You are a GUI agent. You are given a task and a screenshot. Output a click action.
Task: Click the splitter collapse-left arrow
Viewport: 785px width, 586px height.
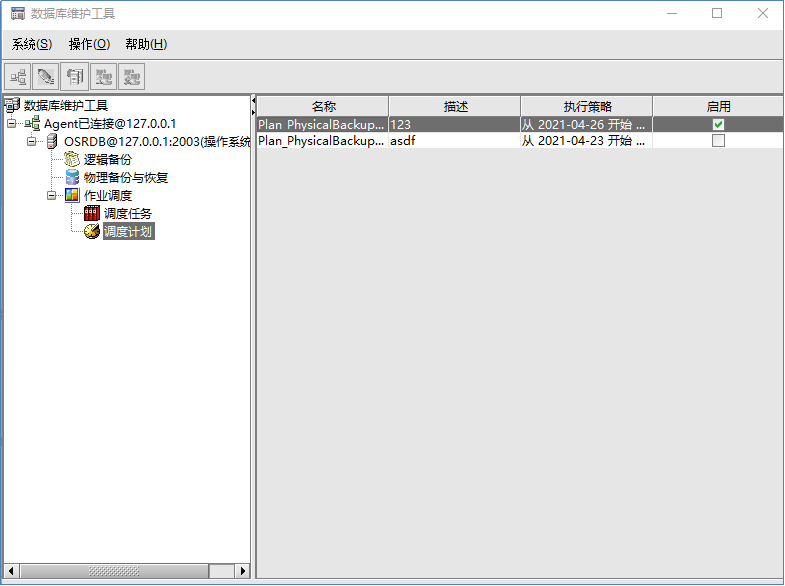point(253,101)
